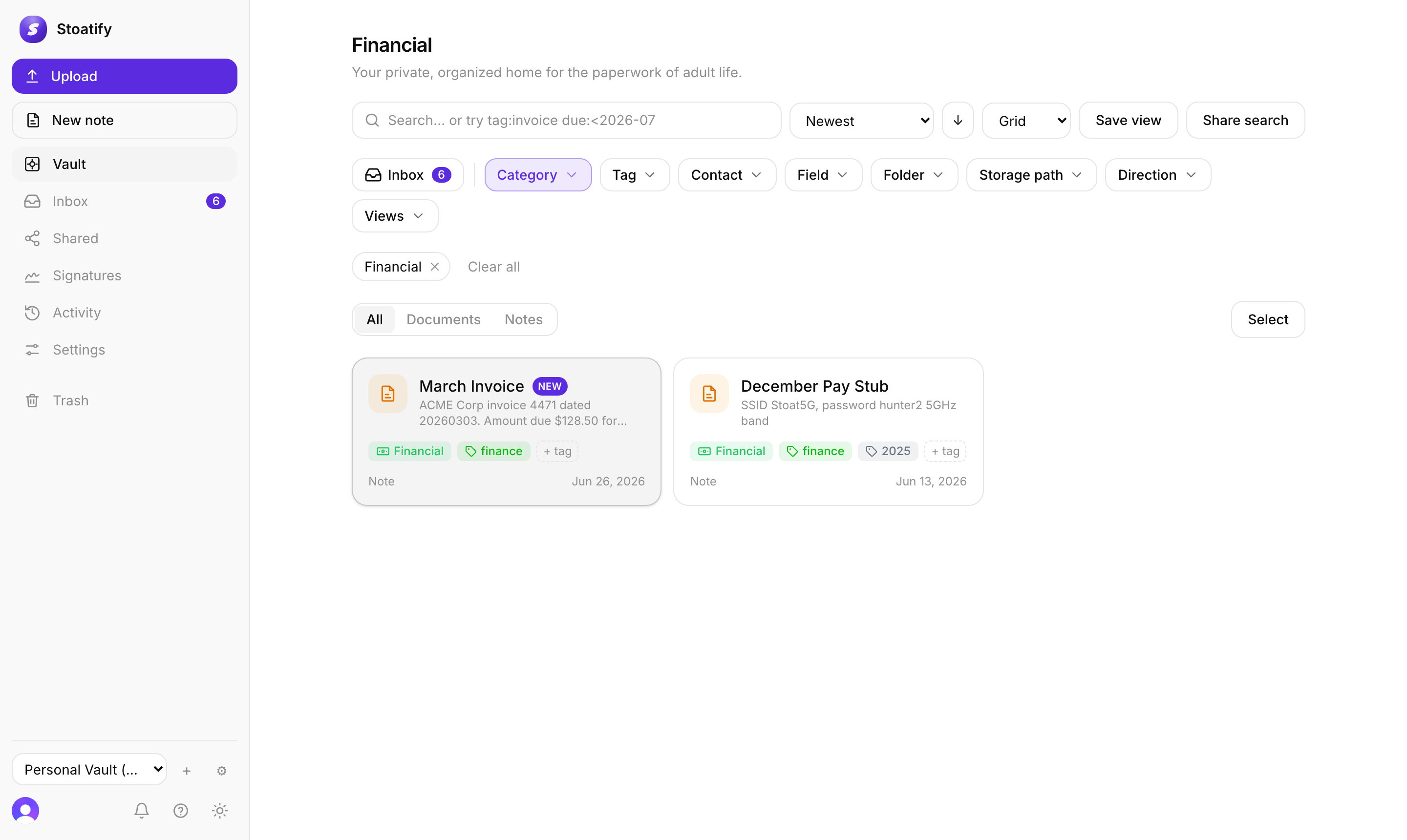Open the Grid view dropdown

(x=1026, y=121)
